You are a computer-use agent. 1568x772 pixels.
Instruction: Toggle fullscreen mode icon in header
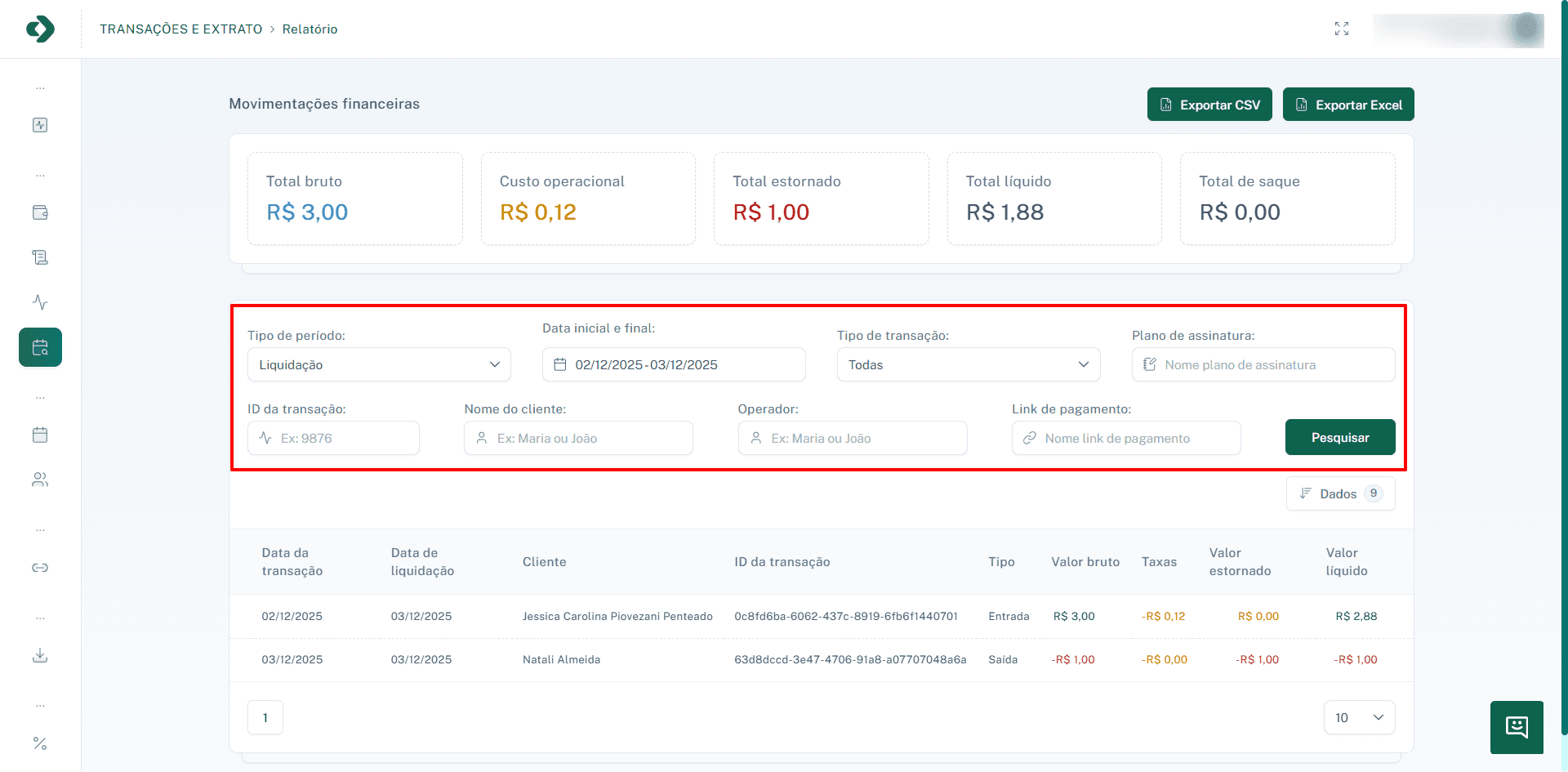(x=1342, y=29)
